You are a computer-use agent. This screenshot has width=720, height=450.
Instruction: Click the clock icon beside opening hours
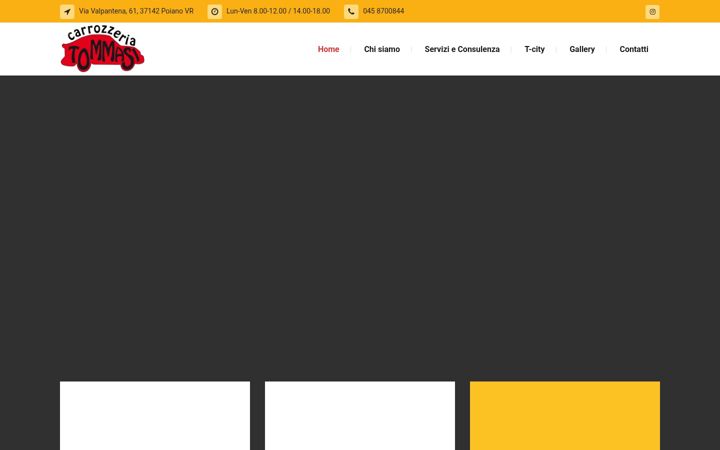pyautogui.click(x=214, y=12)
